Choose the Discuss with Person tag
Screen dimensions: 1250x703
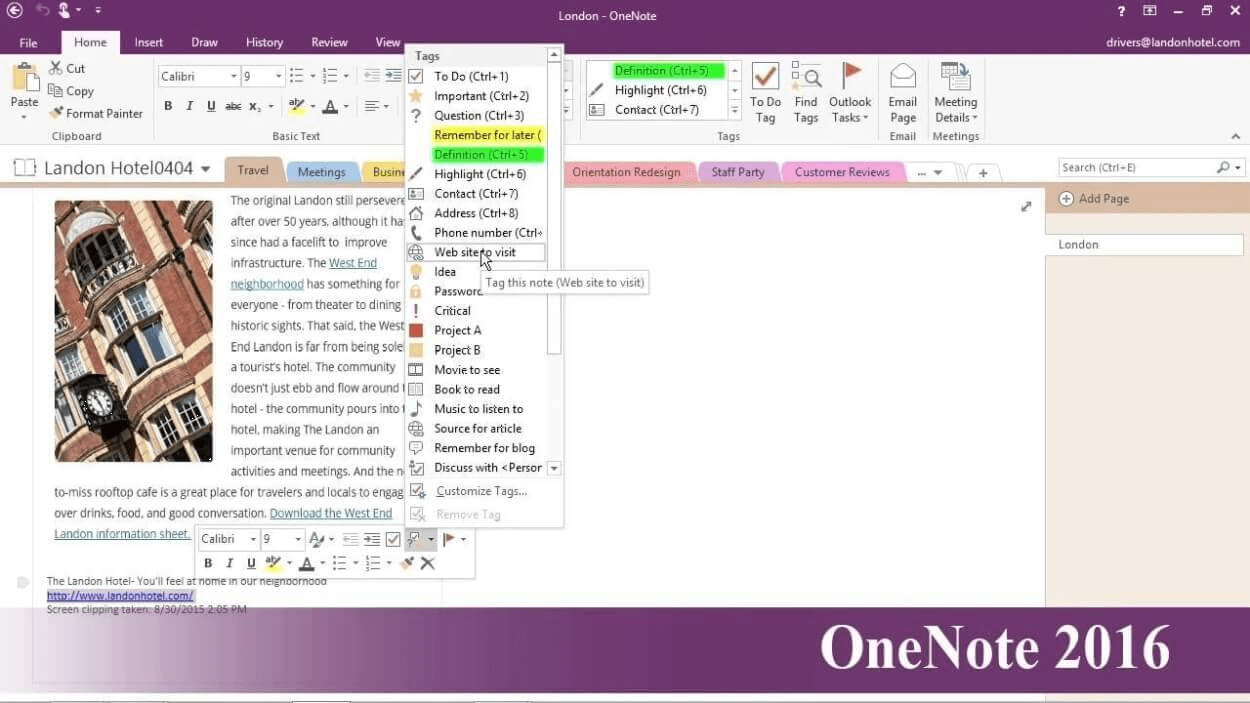(476, 467)
